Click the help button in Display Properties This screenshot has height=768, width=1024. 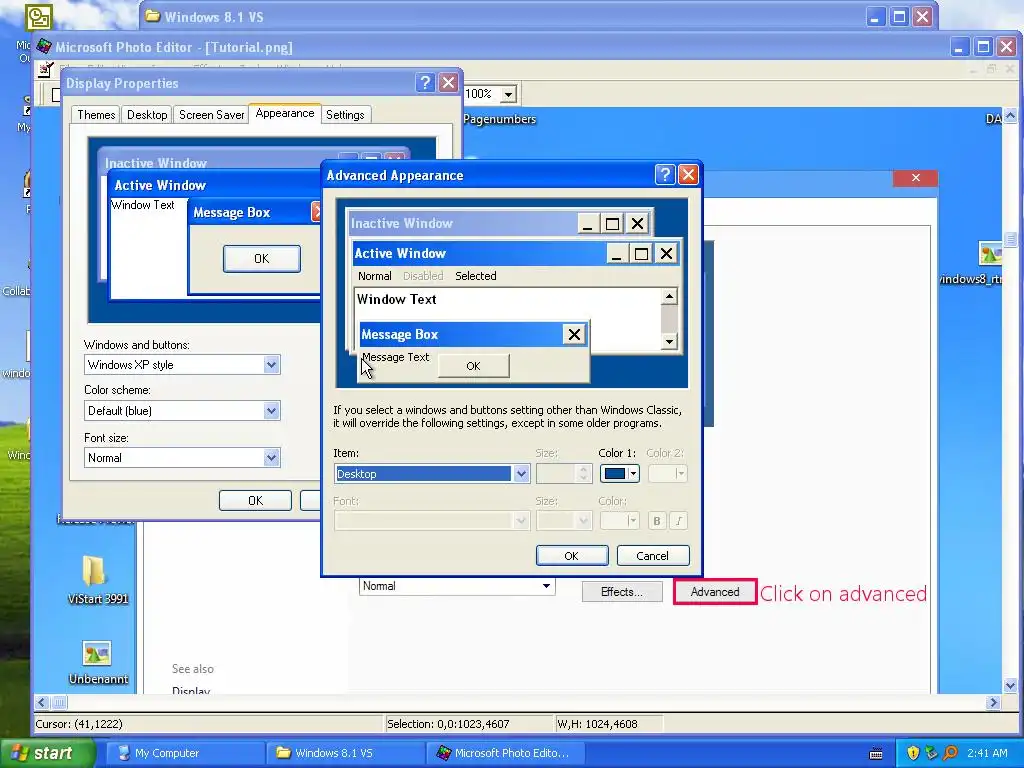[425, 82]
